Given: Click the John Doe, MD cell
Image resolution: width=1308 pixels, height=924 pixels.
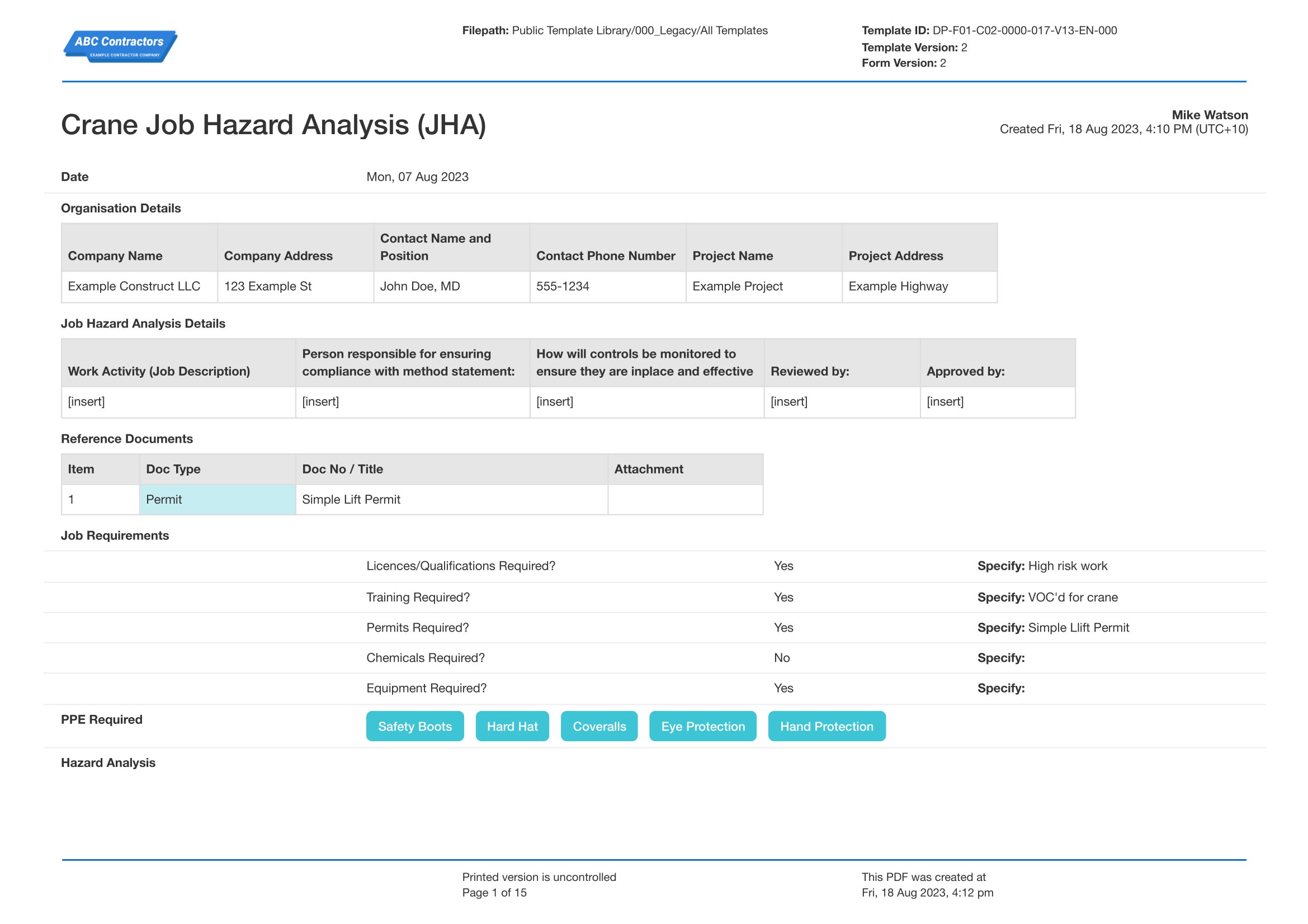Looking at the screenshot, I should click(x=452, y=286).
